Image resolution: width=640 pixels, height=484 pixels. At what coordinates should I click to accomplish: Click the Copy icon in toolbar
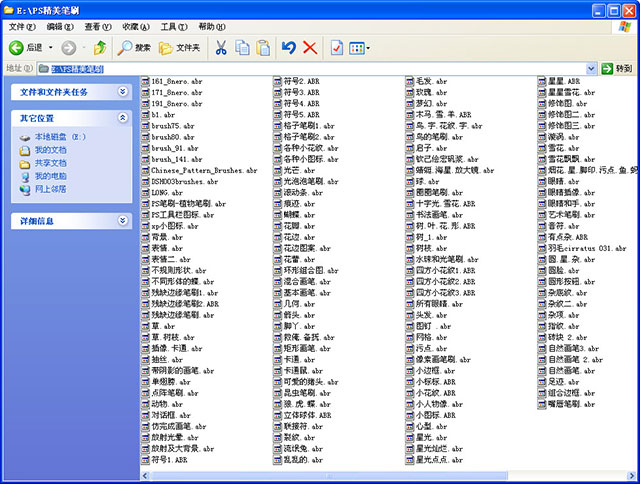click(242, 48)
